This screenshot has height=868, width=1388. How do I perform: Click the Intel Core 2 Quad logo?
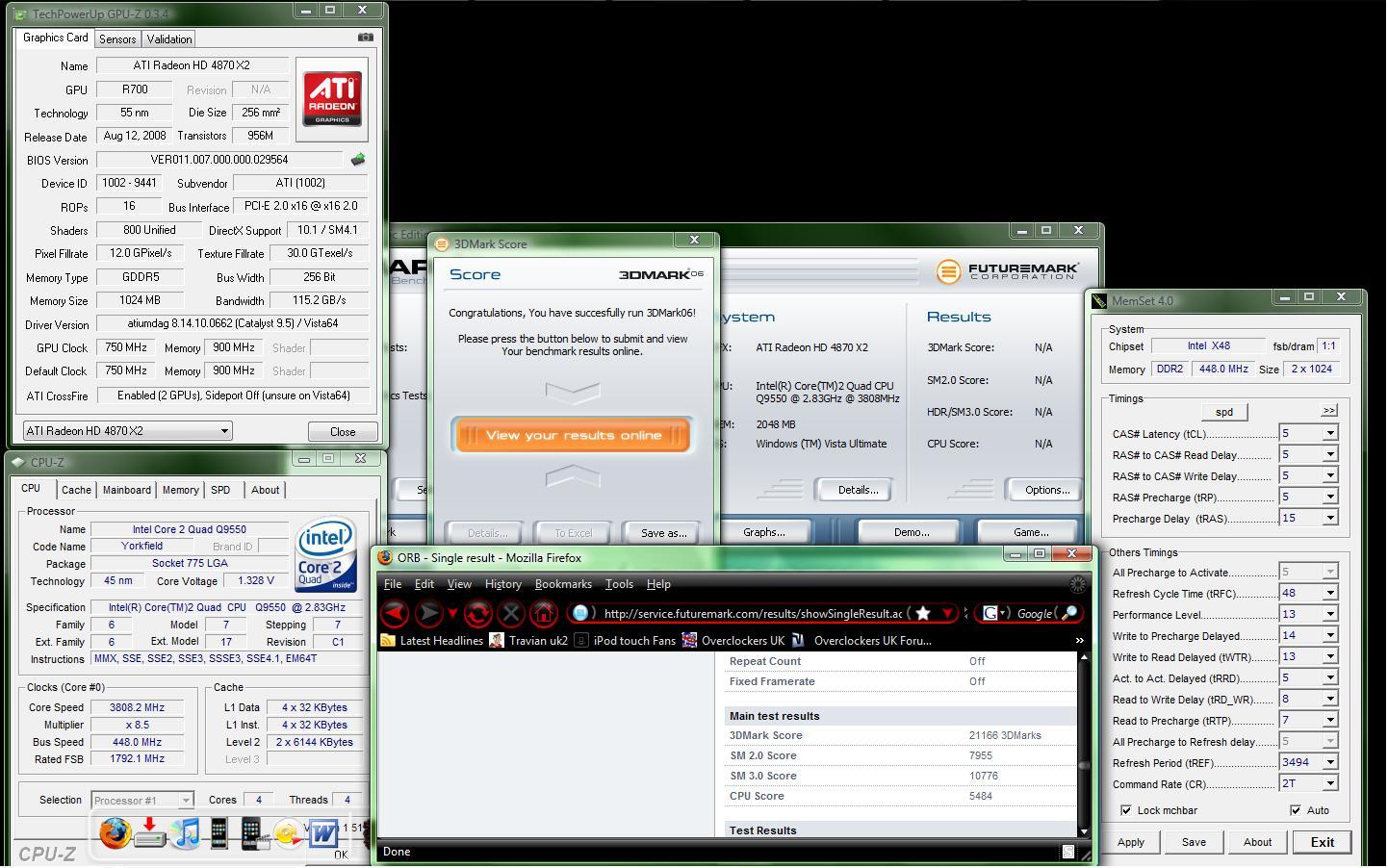pos(327,555)
